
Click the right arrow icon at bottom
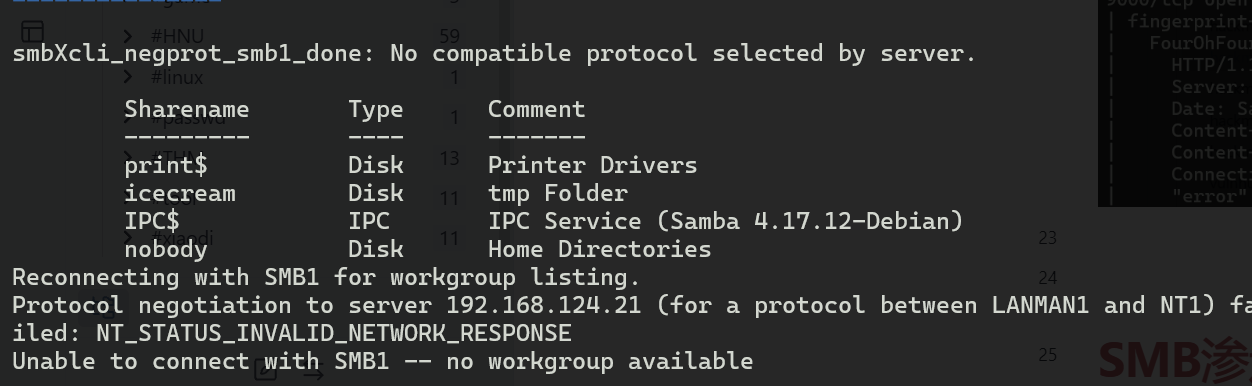(313, 372)
